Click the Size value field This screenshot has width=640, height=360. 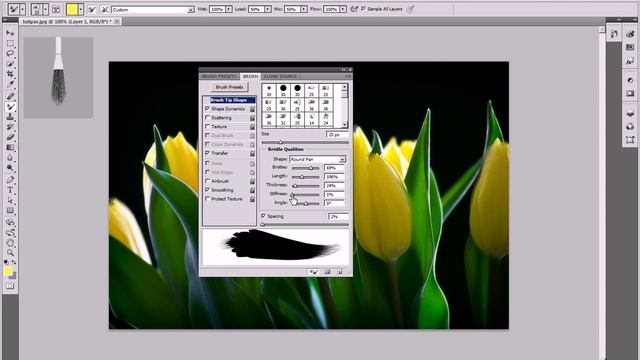tap(337, 134)
